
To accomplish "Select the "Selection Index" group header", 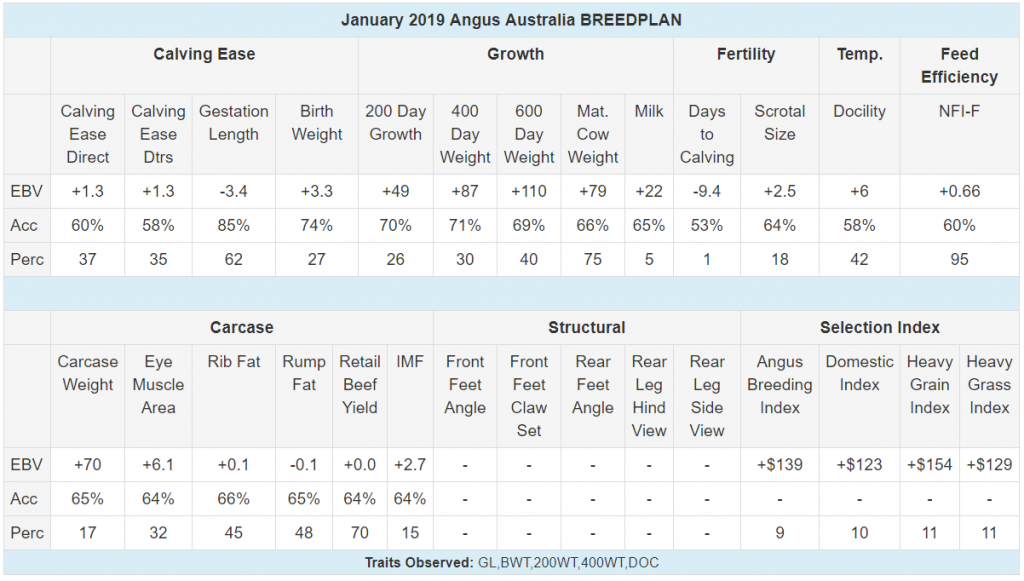I will (880, 328).
